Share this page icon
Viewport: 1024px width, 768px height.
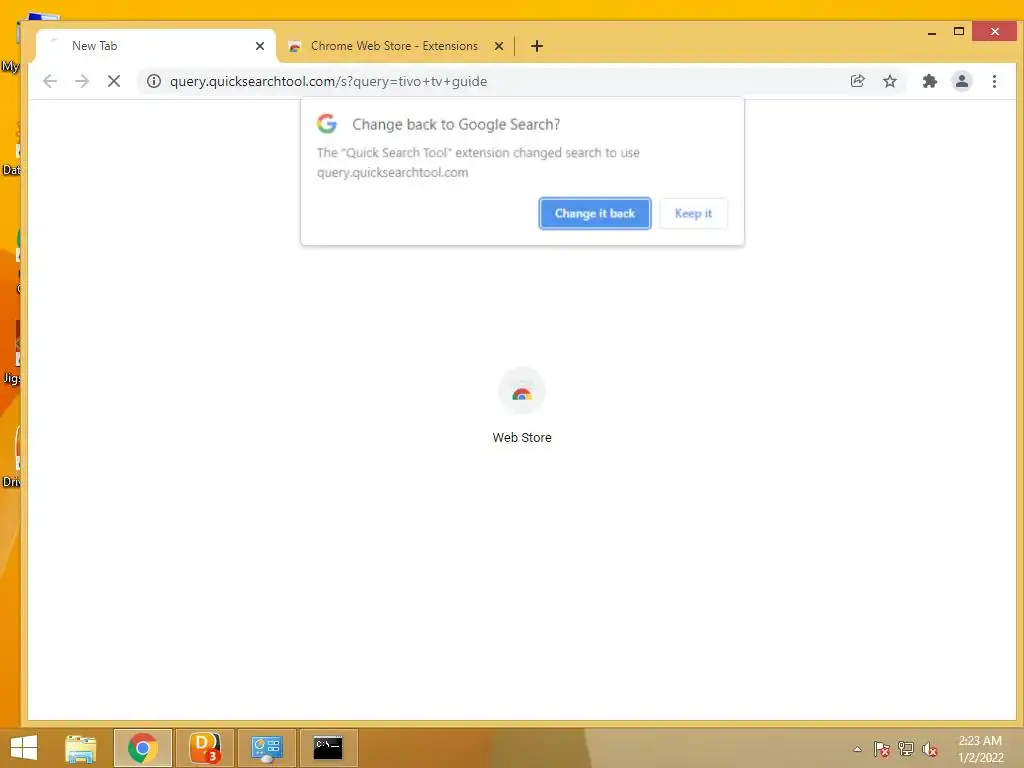tap(857, 81)
